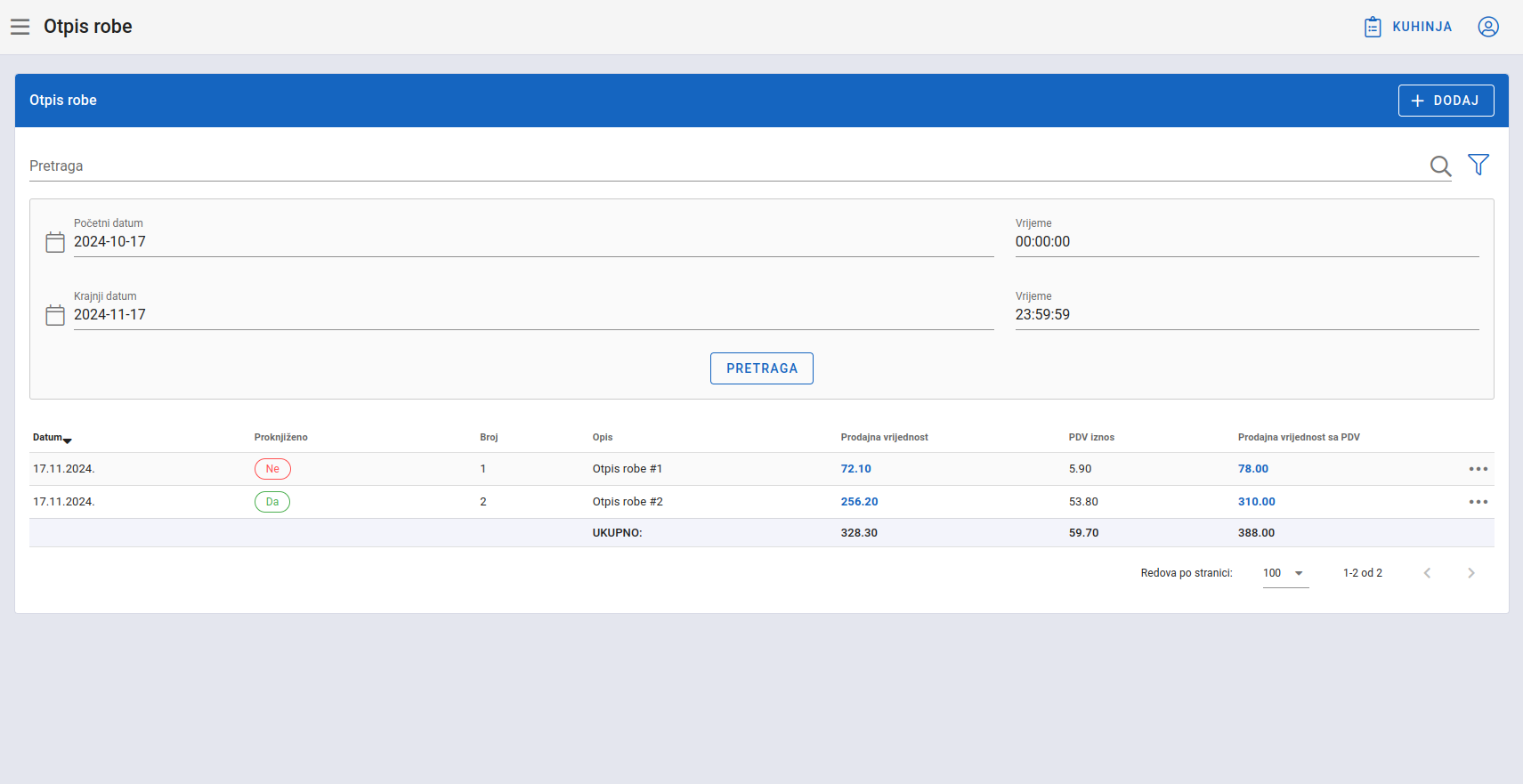The width and height of the screenshot is (1523, 784).
Task: Click total value 328.30
Action: click(x=859, y=533)
